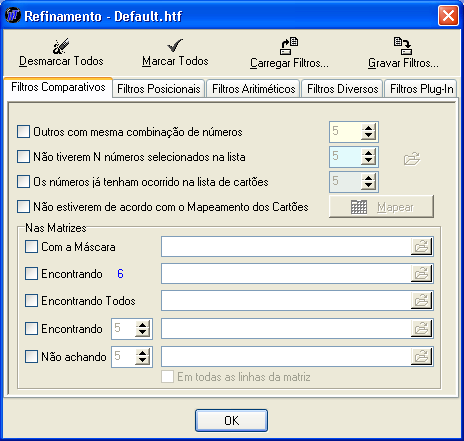Open the Filtros Posicionais tab
This screenshot has height=441, width=464.
pyautogui.click(x=159, y=89)
